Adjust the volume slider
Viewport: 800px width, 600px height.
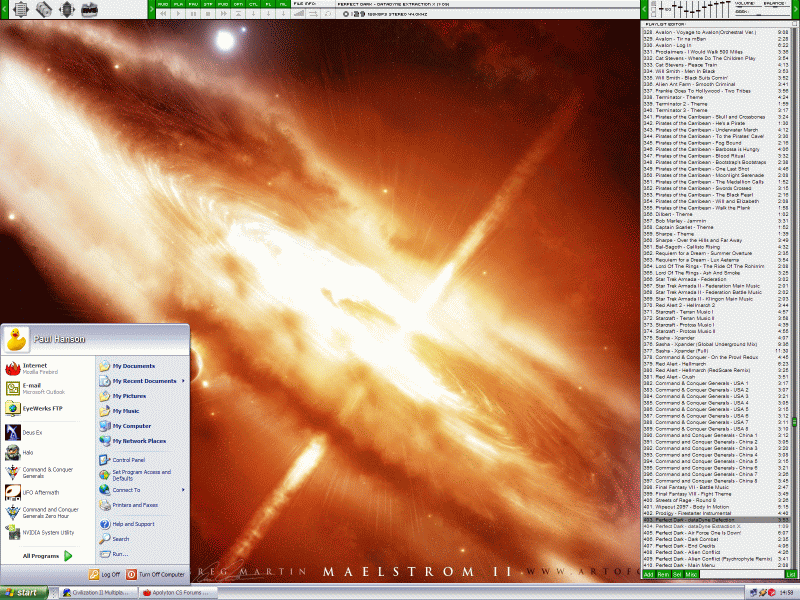(748, 7)
